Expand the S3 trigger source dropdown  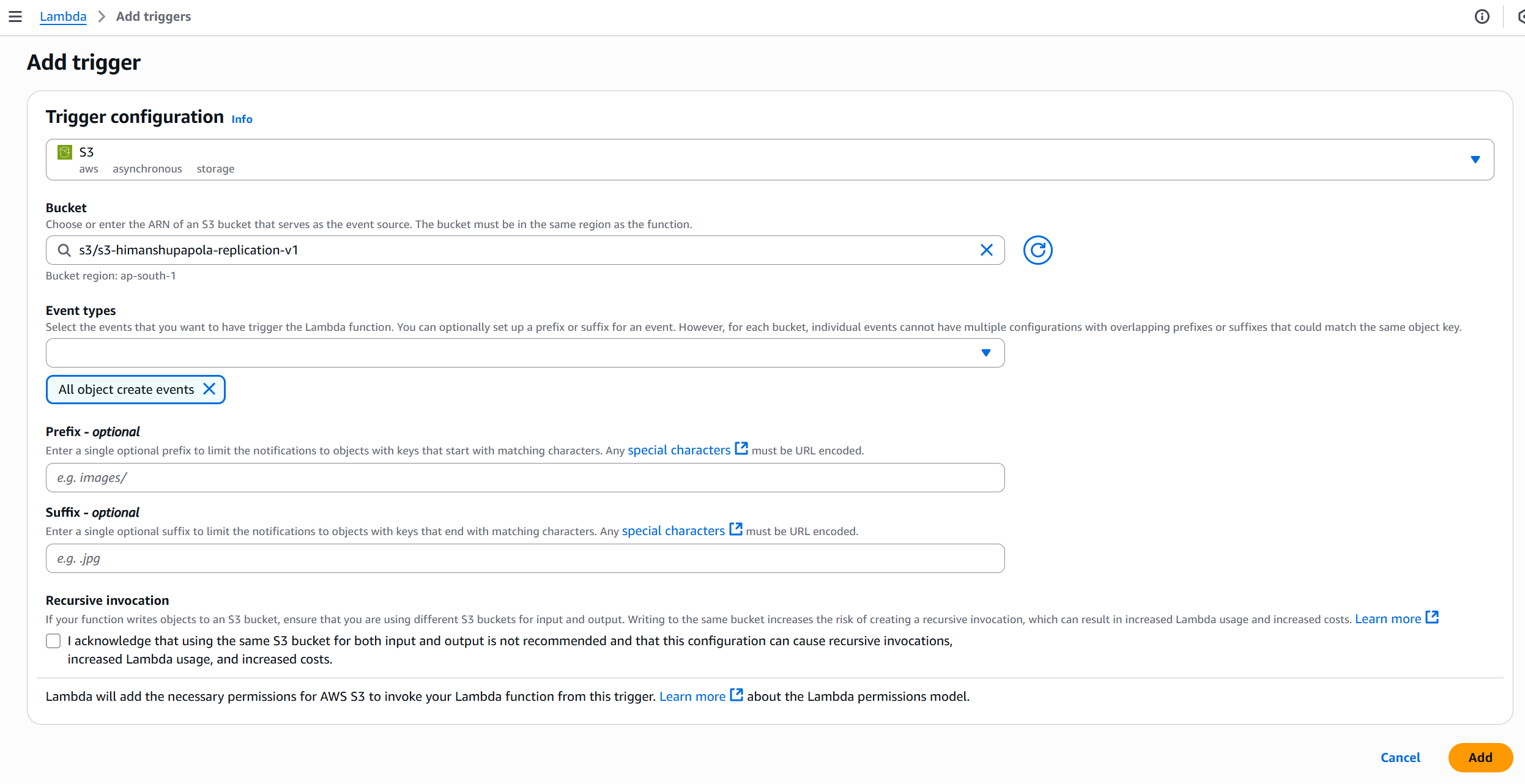[1475, 160]
